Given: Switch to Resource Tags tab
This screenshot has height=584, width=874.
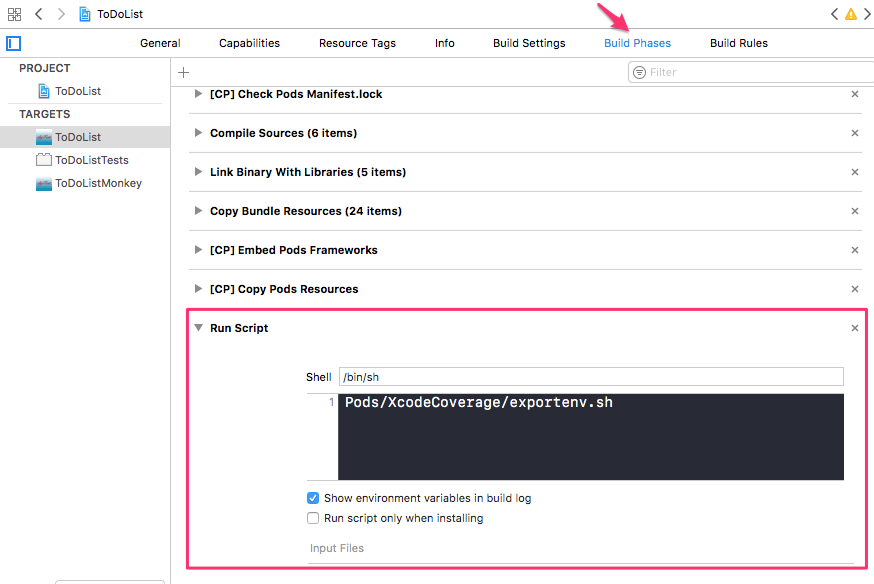Looking at the screenshot, I should click(x=357, y=43).
